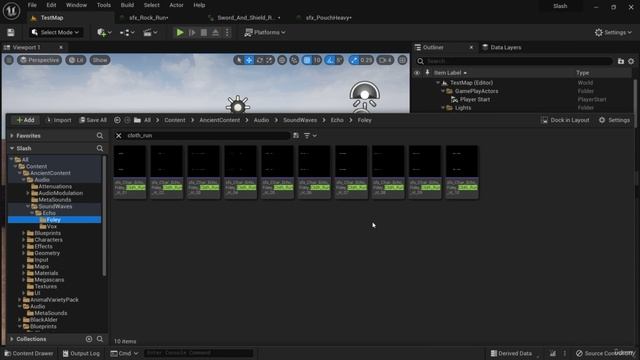This screenshot has width=640, height=360.
Task: Open the File menu
Action: [x=32, y=5]
